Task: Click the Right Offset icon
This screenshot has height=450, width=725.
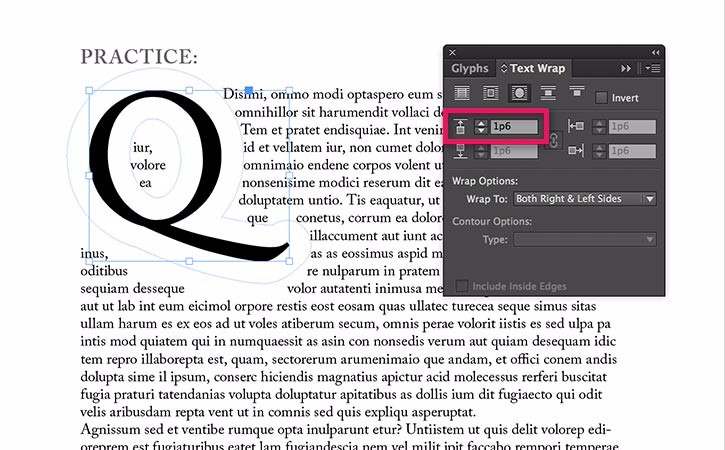Action: (576, 150)
